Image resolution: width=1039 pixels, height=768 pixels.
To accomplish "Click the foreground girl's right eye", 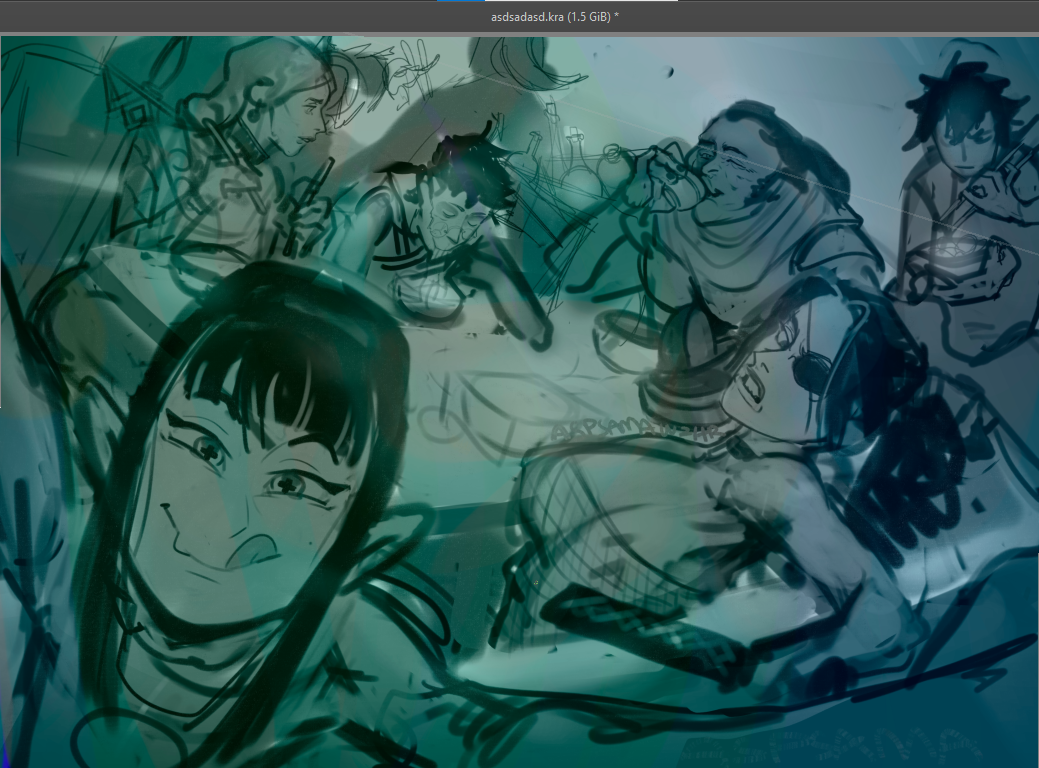I will [x=290, y=485].
